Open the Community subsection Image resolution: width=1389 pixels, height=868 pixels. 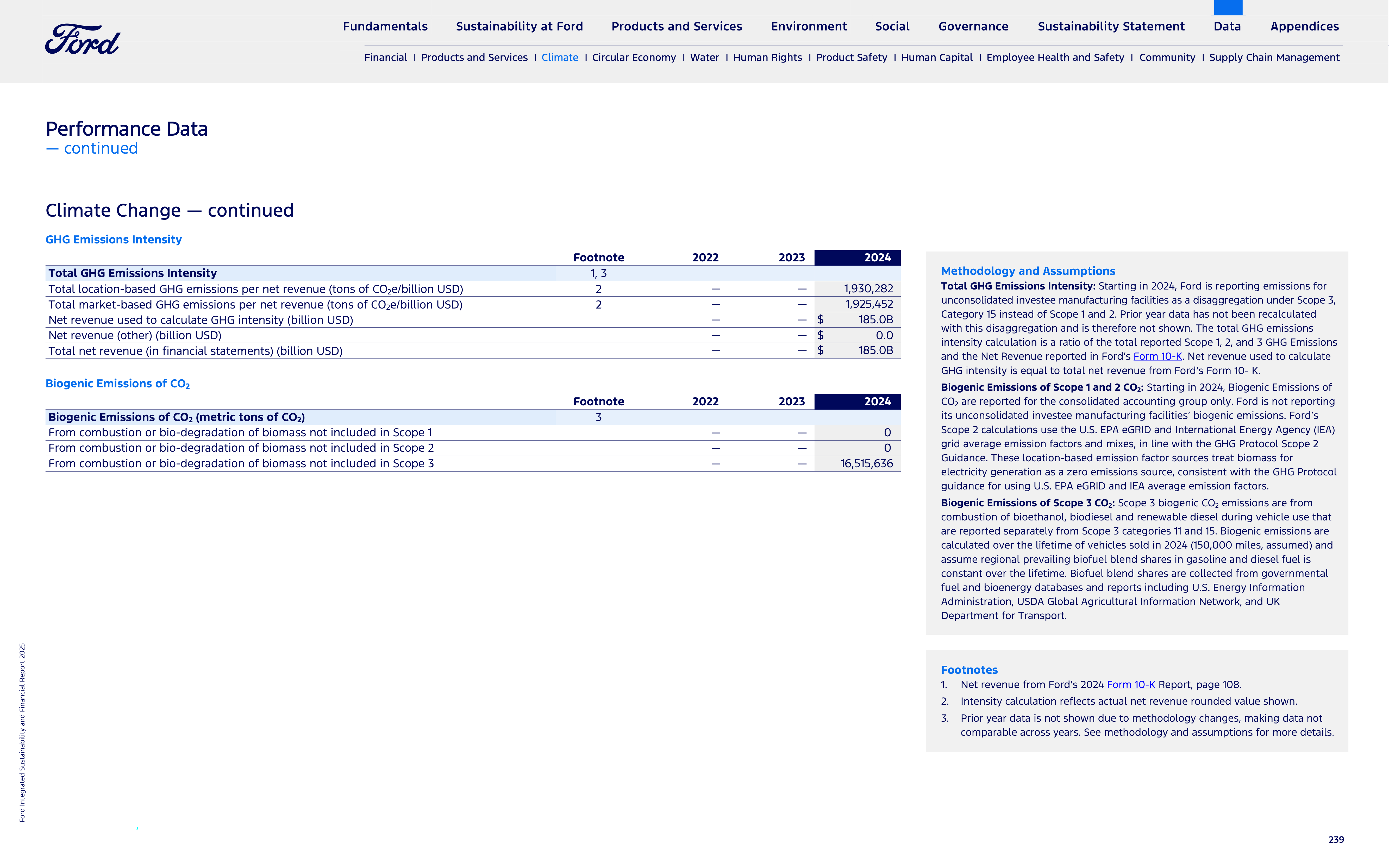(x=1167, y=58)
